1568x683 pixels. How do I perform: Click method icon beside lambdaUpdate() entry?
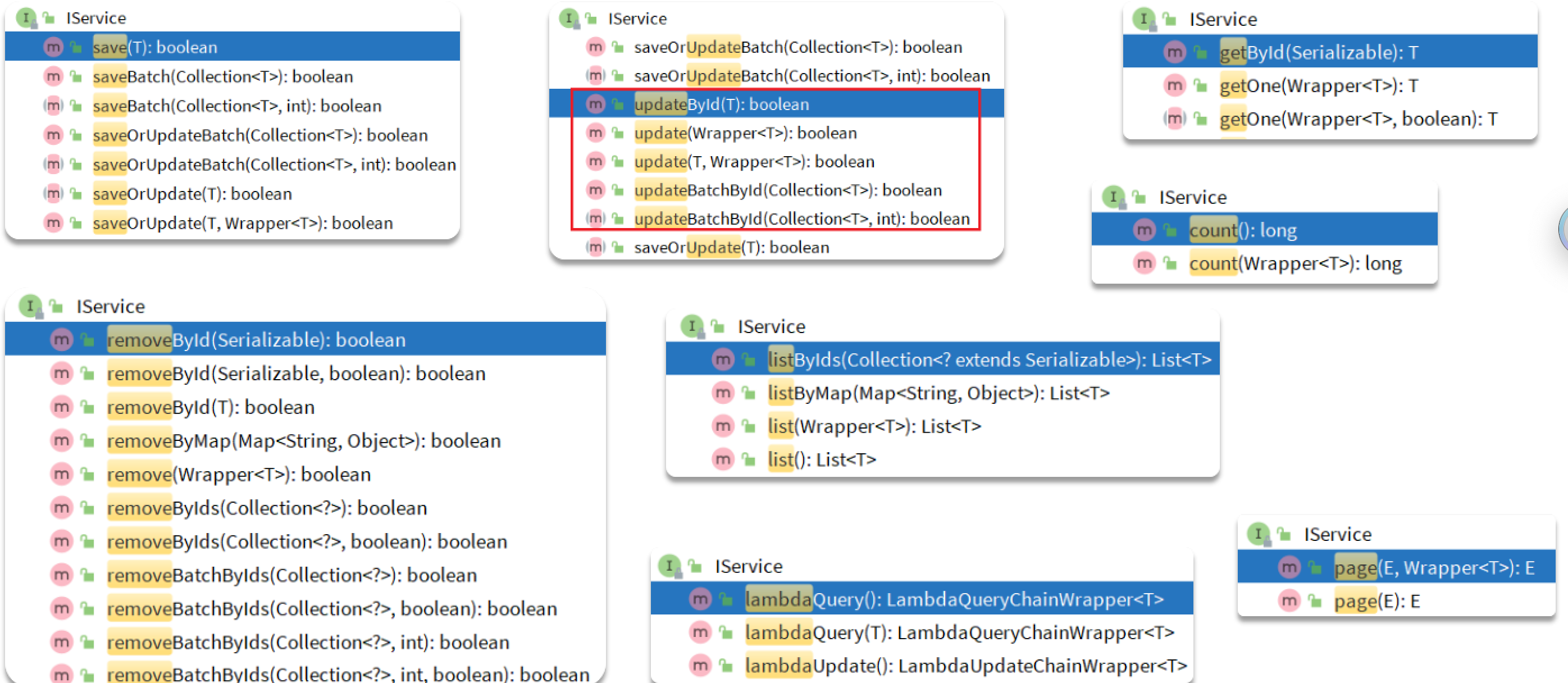(700, 666)
